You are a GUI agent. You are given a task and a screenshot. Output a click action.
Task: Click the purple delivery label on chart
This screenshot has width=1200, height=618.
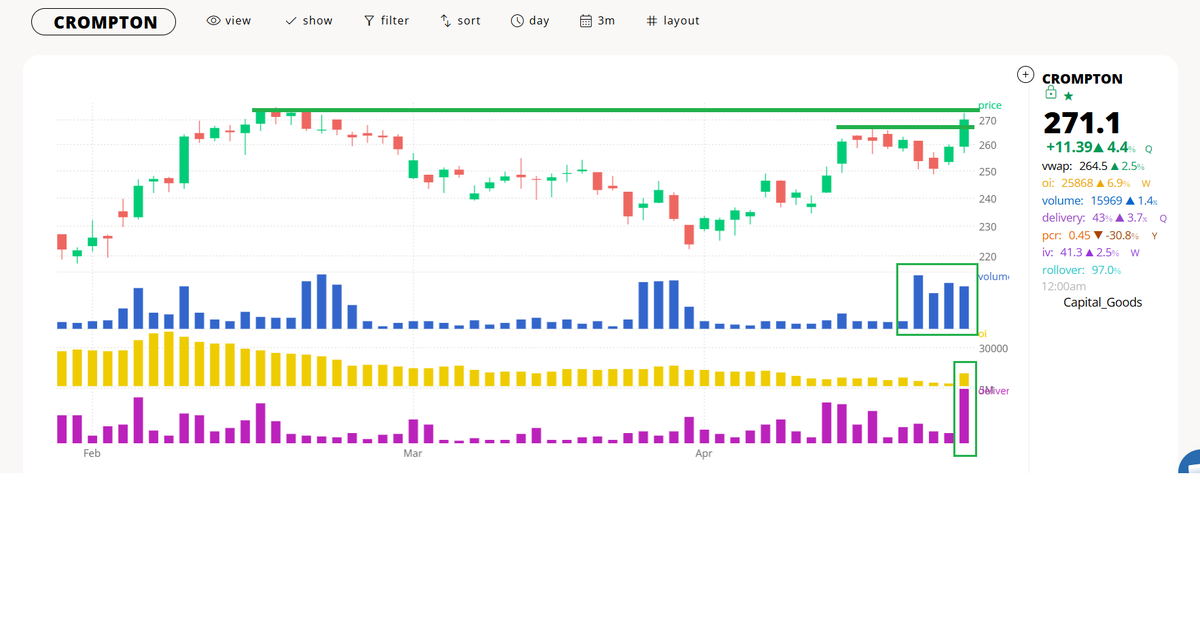point(993,391)
